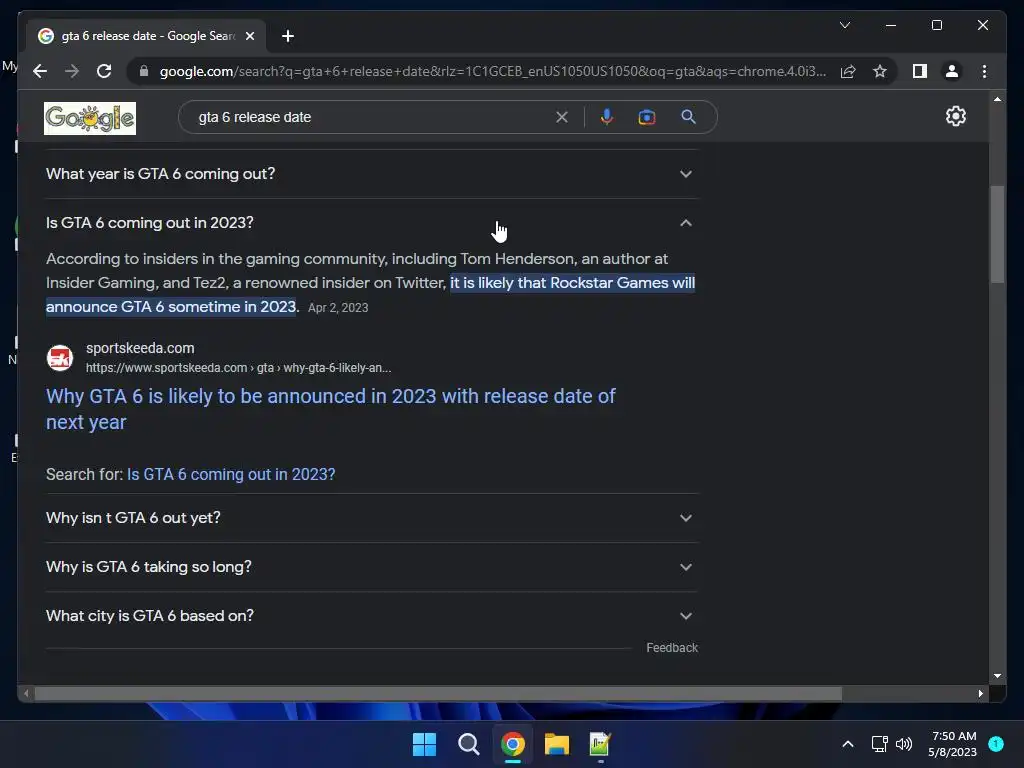The width and height of the screenshot is (1024, 768).
Task: Expand What year is GTA 6 coming out
Action: 372,174
